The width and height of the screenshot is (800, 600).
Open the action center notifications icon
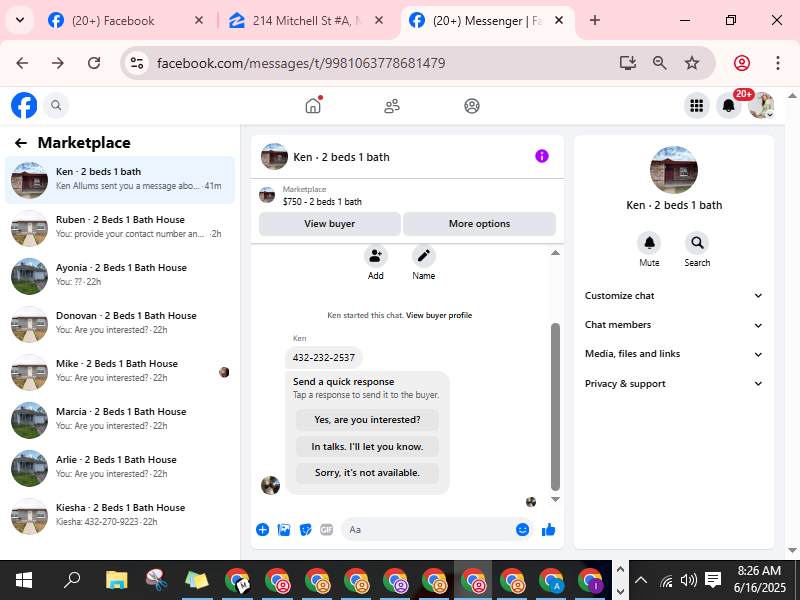tap(712, 580)
